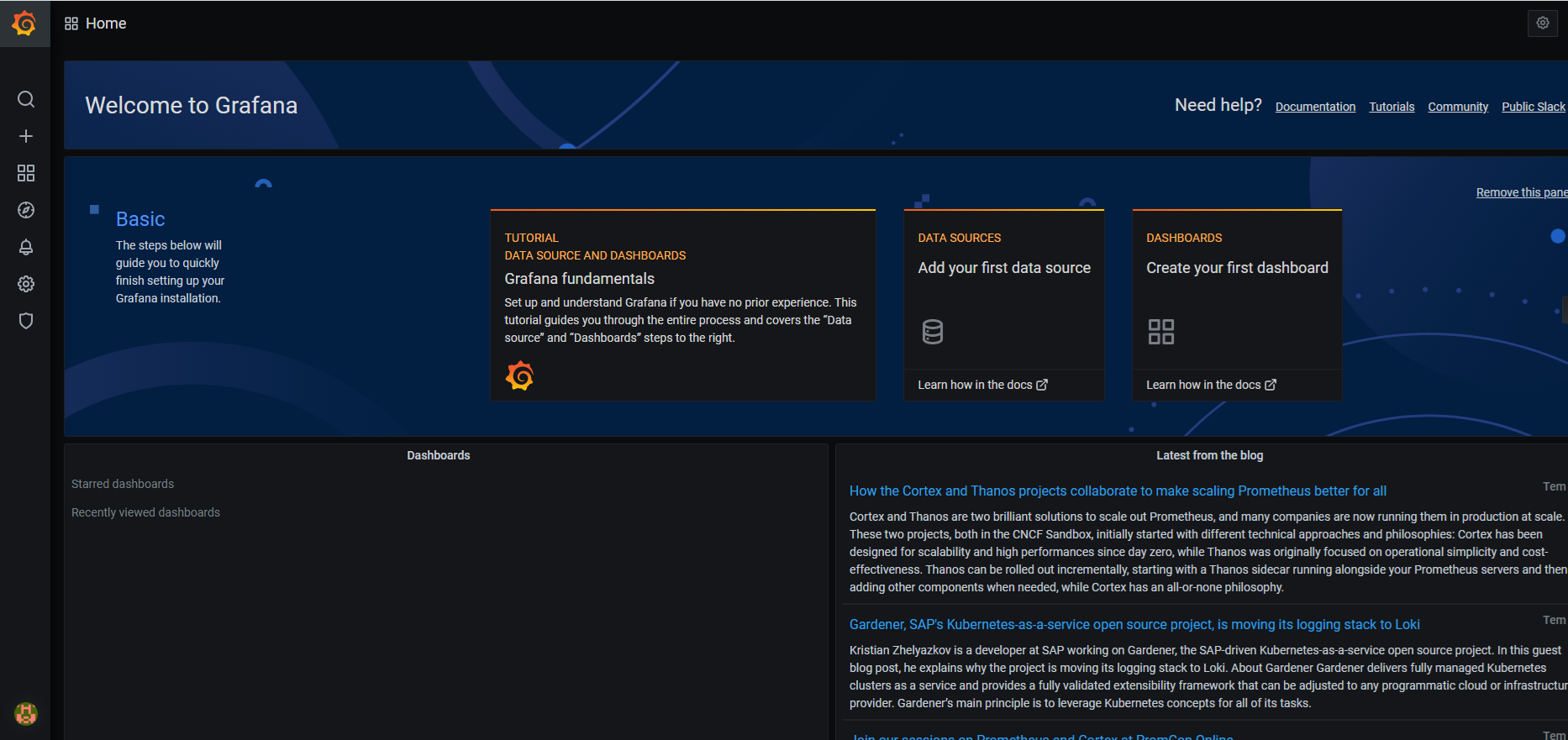Open Grafana fundamentals tutorial card

[682, 305]
